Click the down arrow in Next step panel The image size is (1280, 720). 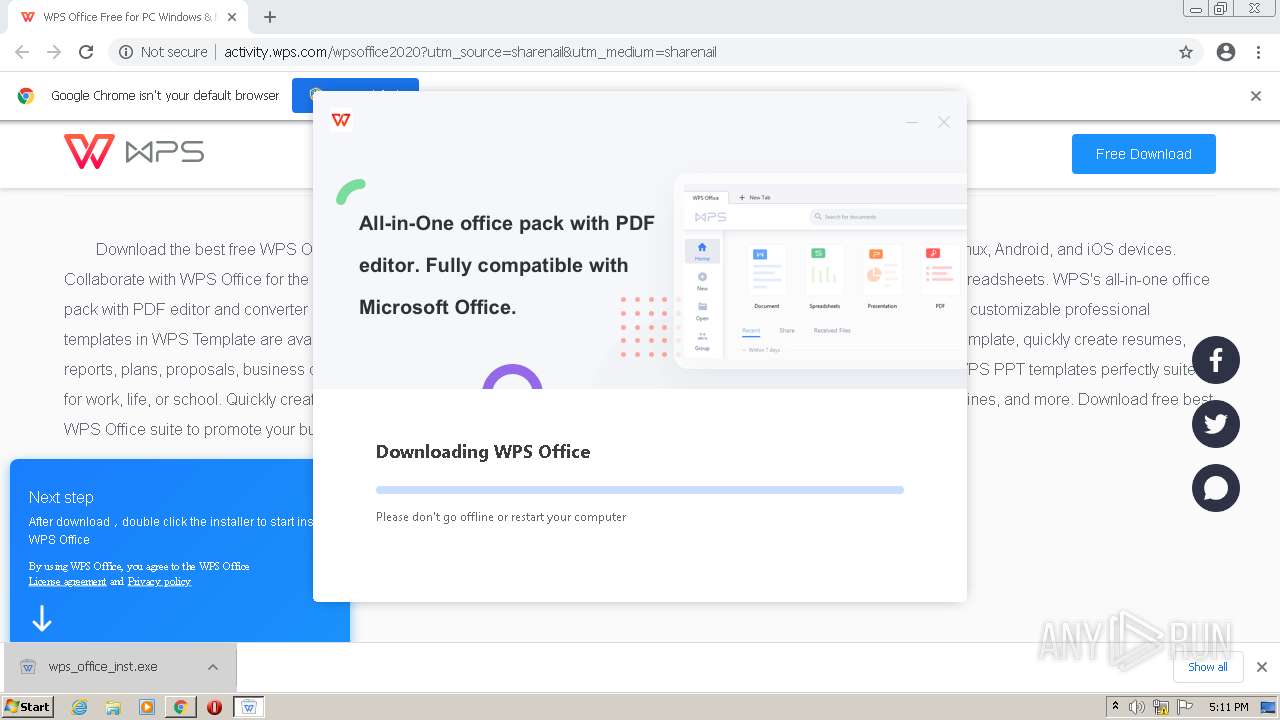(x=41, y=619)
